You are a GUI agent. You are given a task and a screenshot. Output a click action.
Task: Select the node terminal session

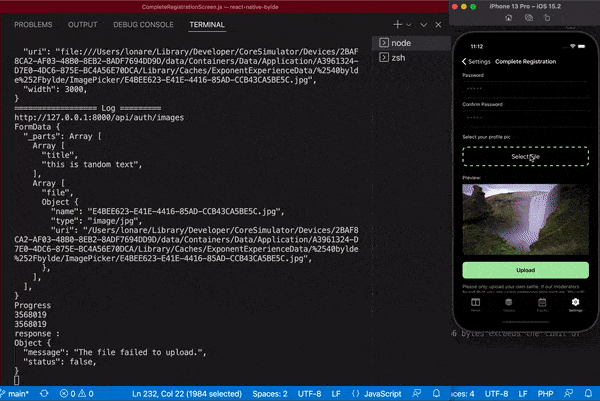click(411, 43)
